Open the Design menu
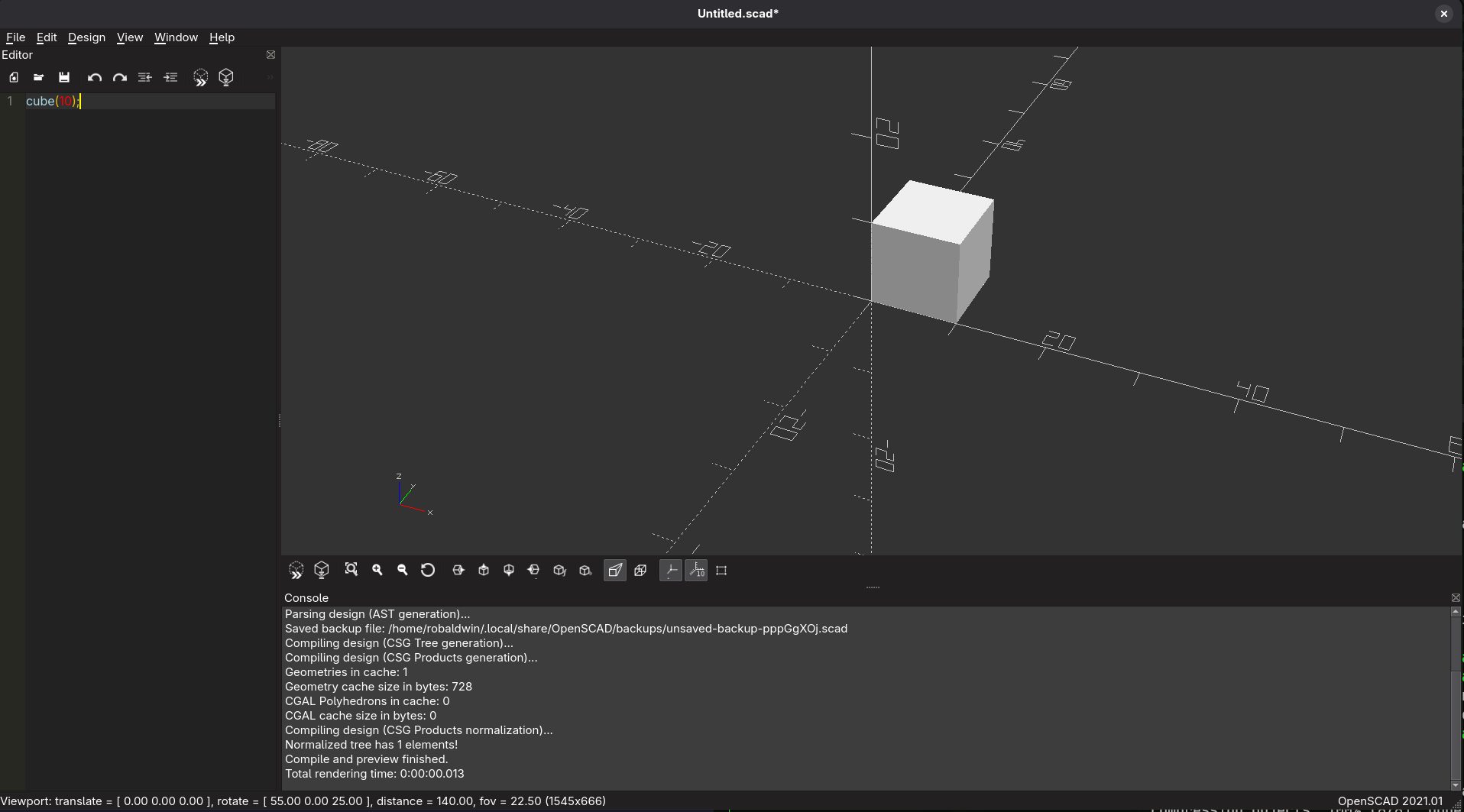 (86, 37)
